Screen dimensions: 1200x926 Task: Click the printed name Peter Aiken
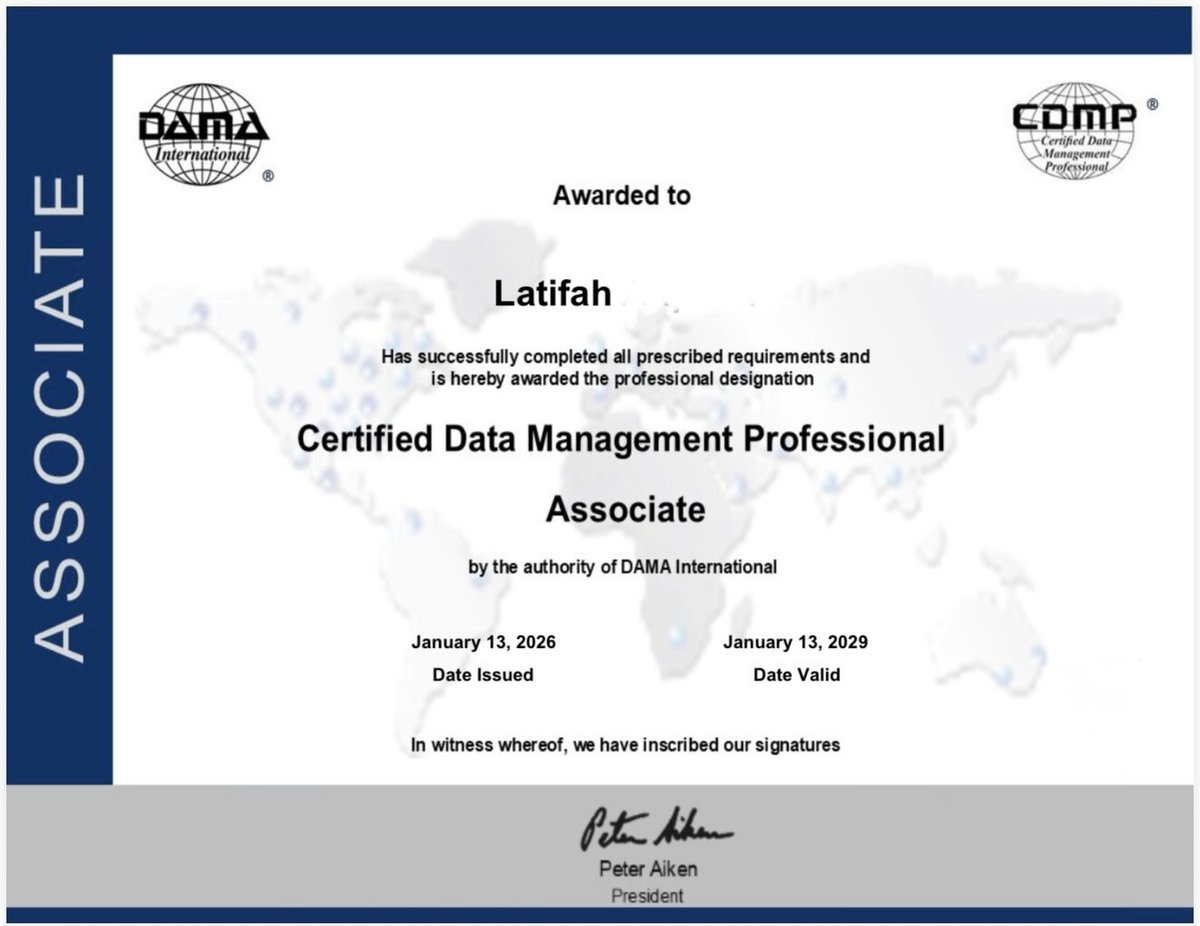pos(648,870)
